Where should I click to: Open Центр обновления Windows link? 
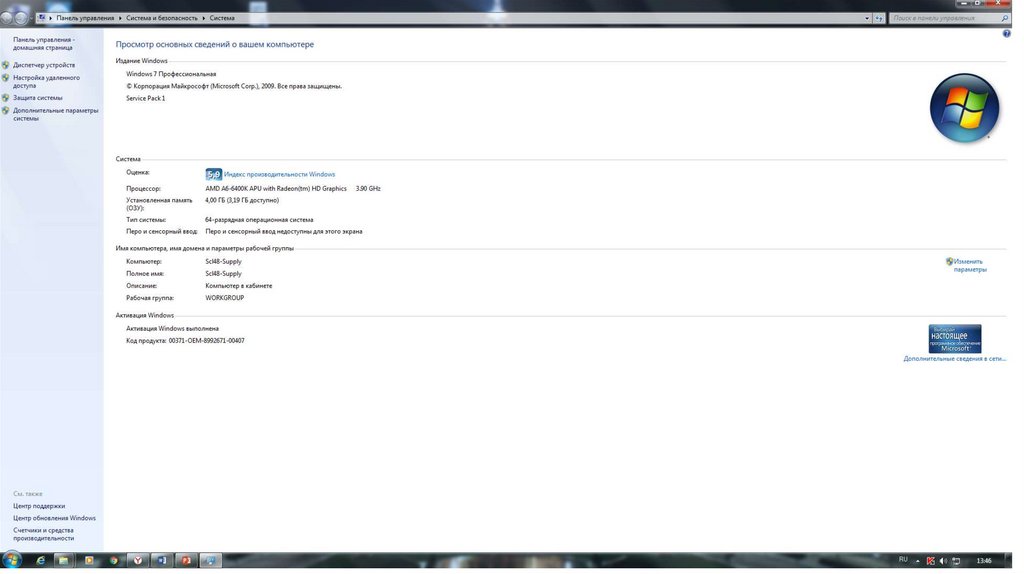pyautogui.click(x=54, y=518)
